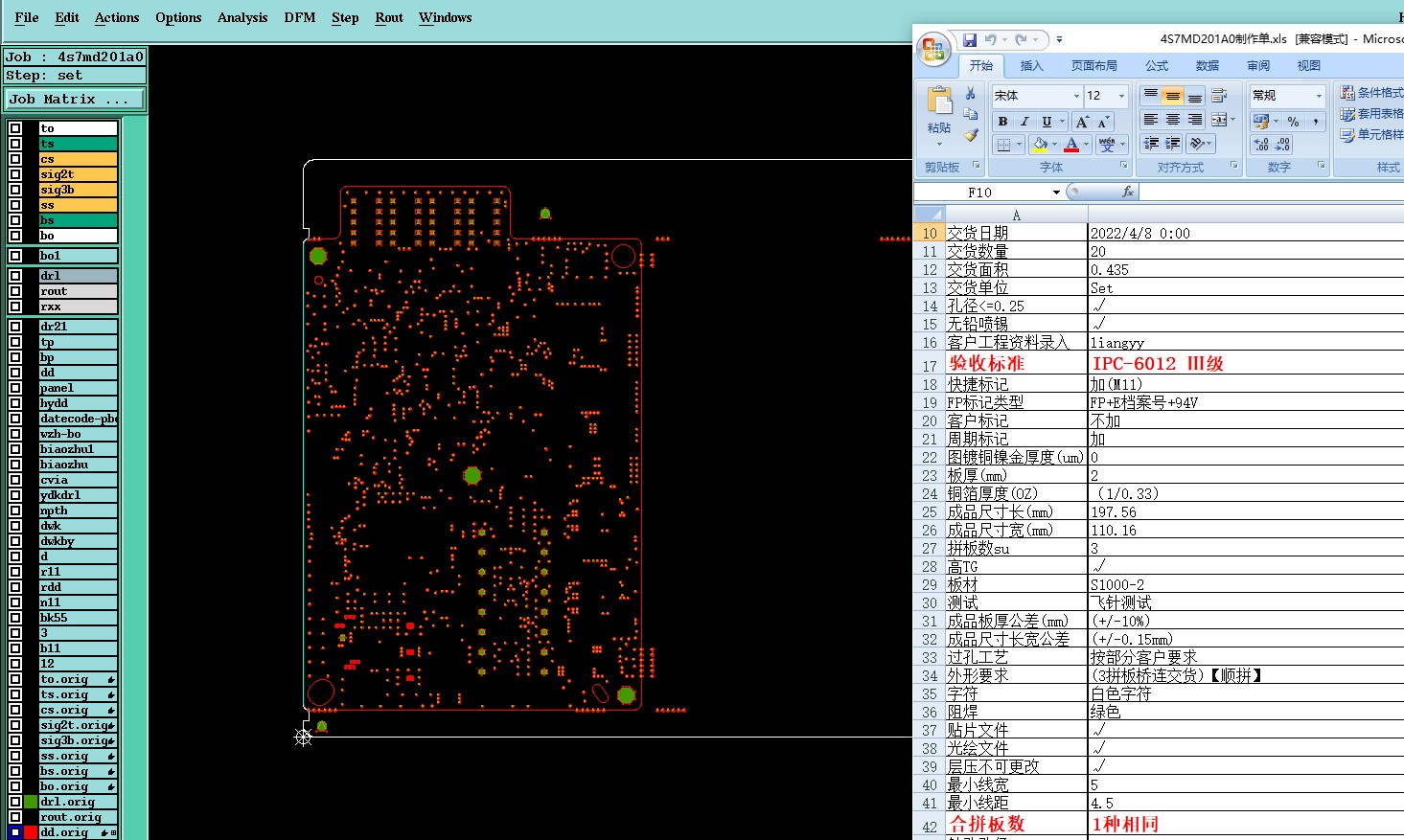This screenshot has height=840, width=1404.
Task: Click the increase indent icon in Excel
Action: click(x=1173, y=144)
